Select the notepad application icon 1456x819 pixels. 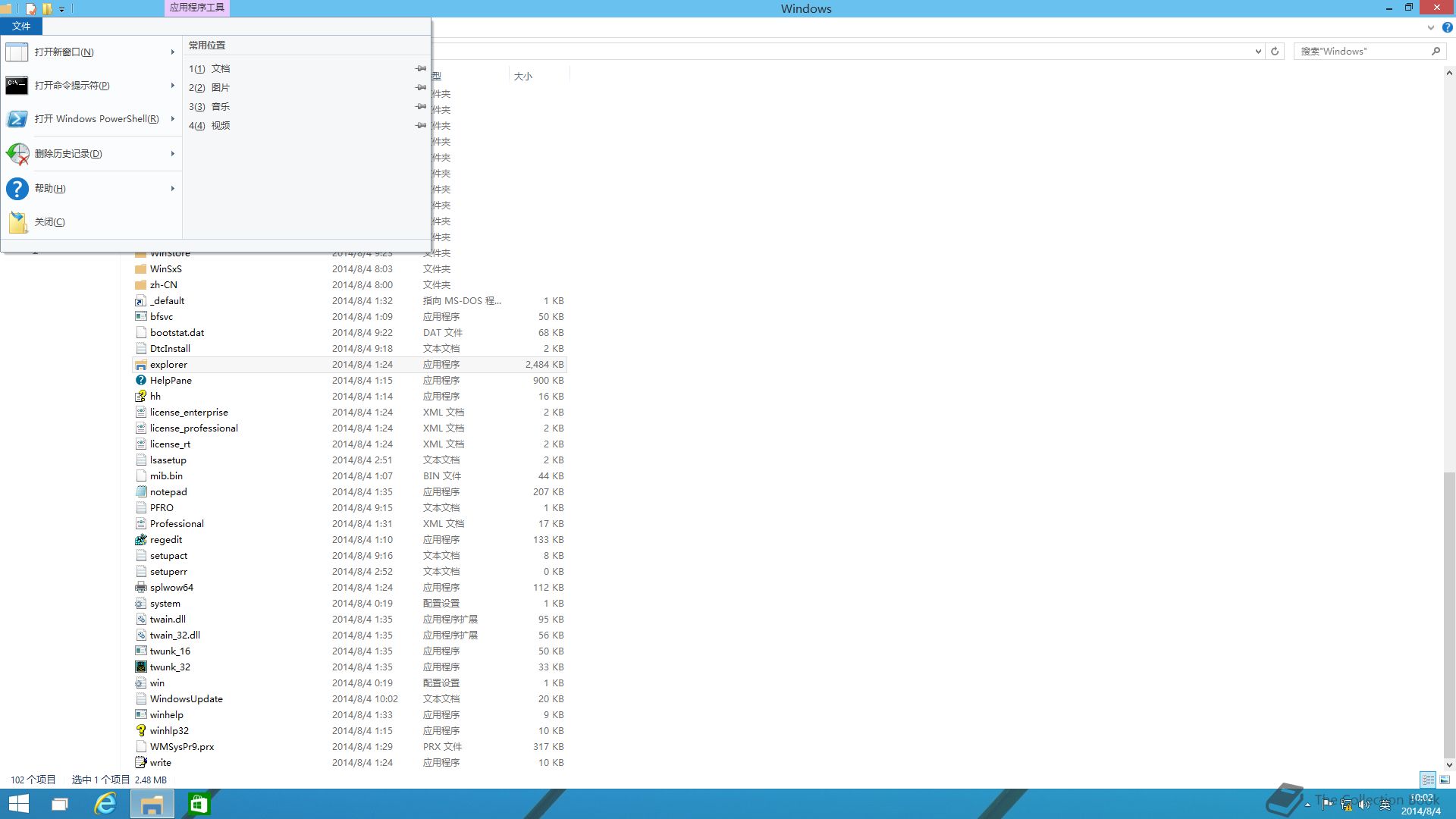tap(141, 492)
